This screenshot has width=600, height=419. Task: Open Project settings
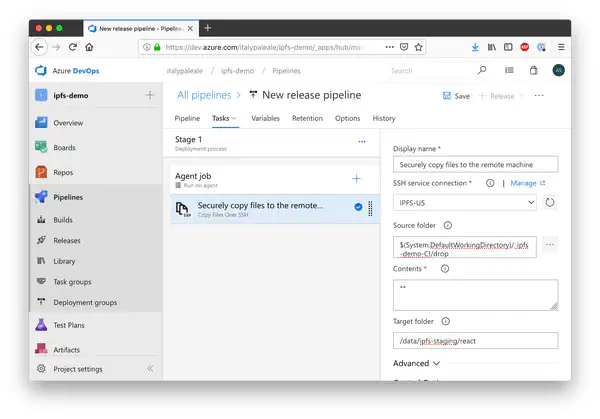tap(76, 369)
